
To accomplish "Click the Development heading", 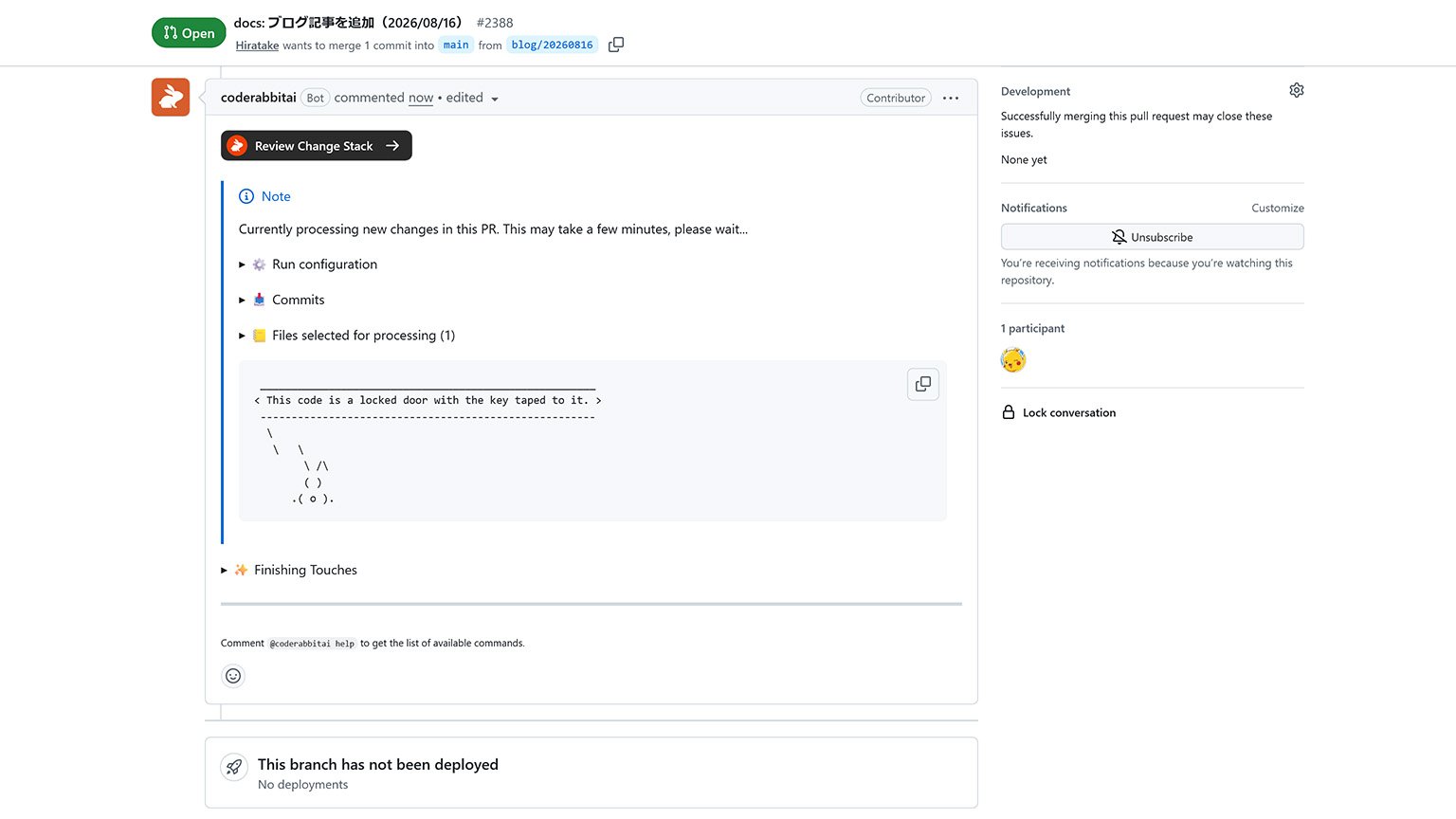I will 1035,91.
